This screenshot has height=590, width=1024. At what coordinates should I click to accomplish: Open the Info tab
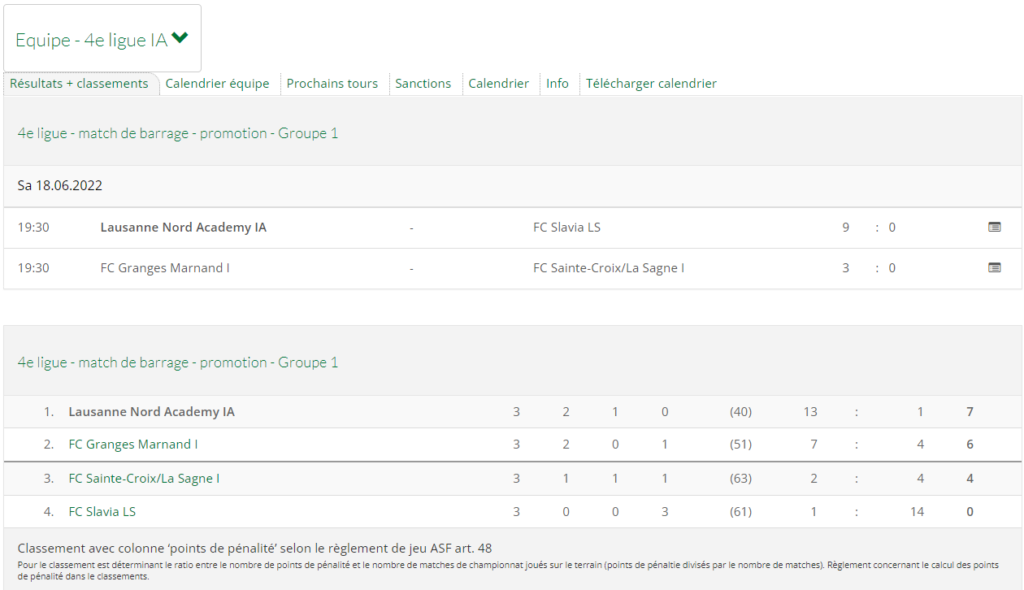(557, 84)
